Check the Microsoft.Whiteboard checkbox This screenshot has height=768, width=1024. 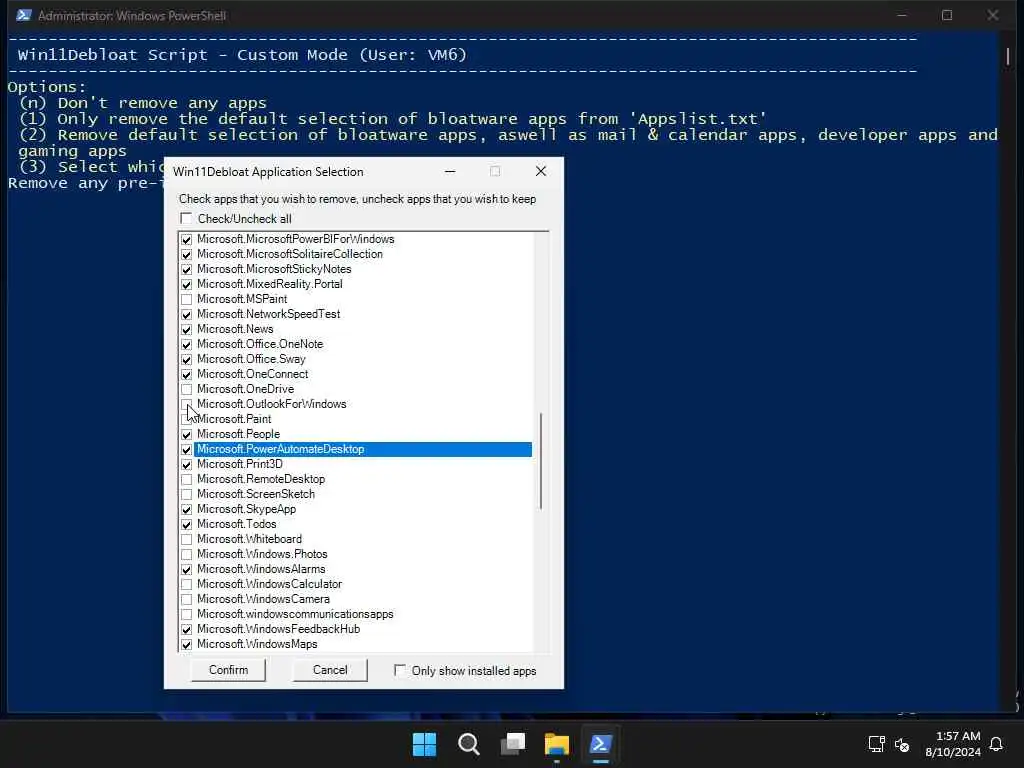[186, 540]
